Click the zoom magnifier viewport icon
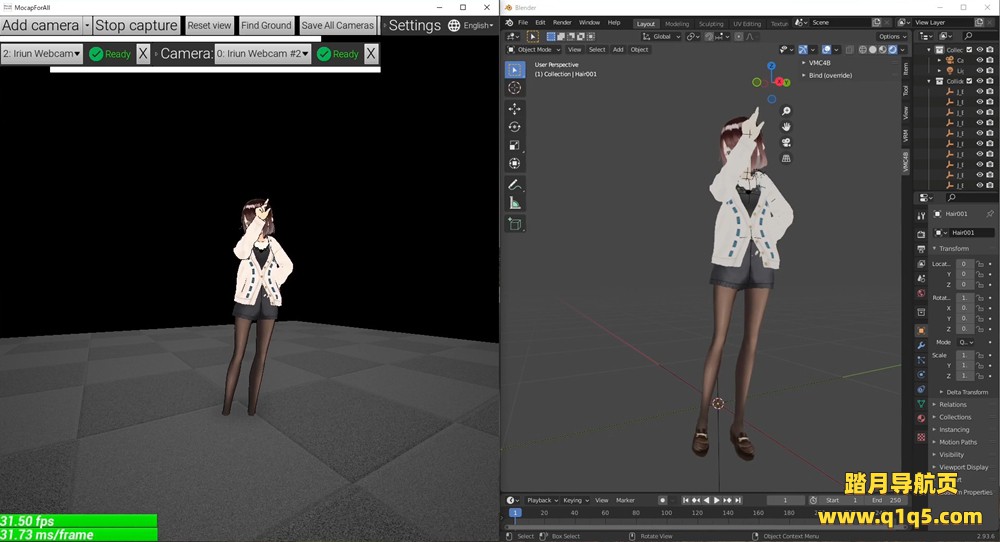1000x542 pixels. coord(786,111)
